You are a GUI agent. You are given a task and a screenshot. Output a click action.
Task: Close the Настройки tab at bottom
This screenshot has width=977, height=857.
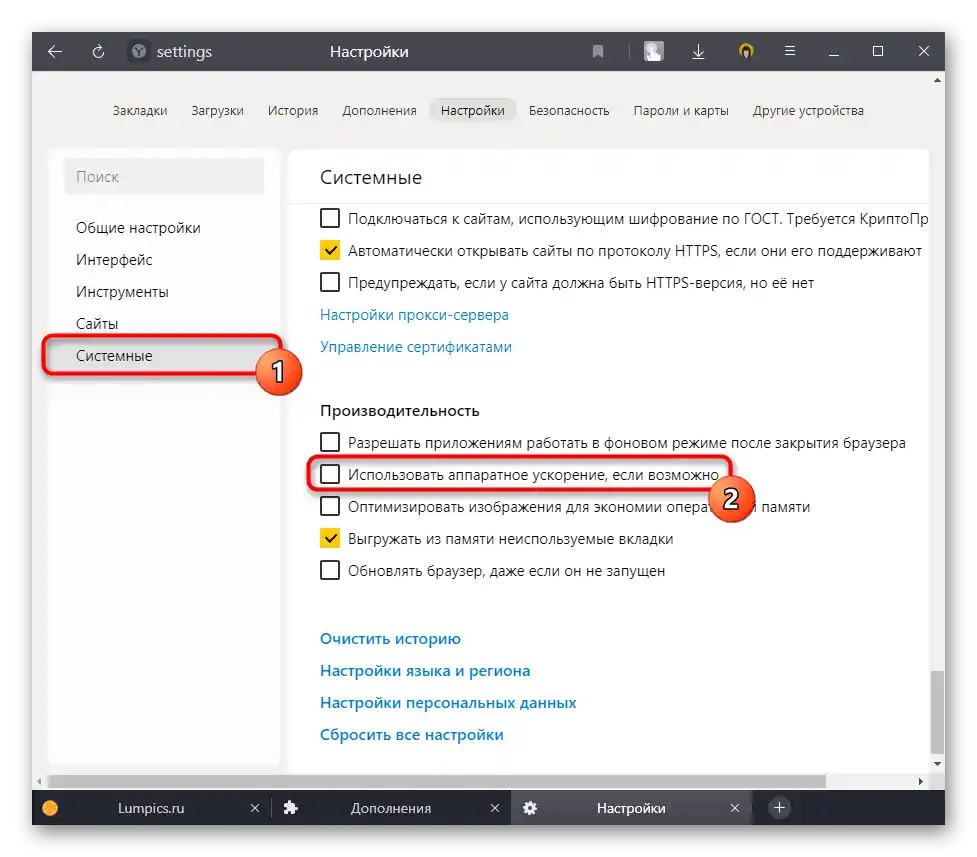(x=735, y=808)
